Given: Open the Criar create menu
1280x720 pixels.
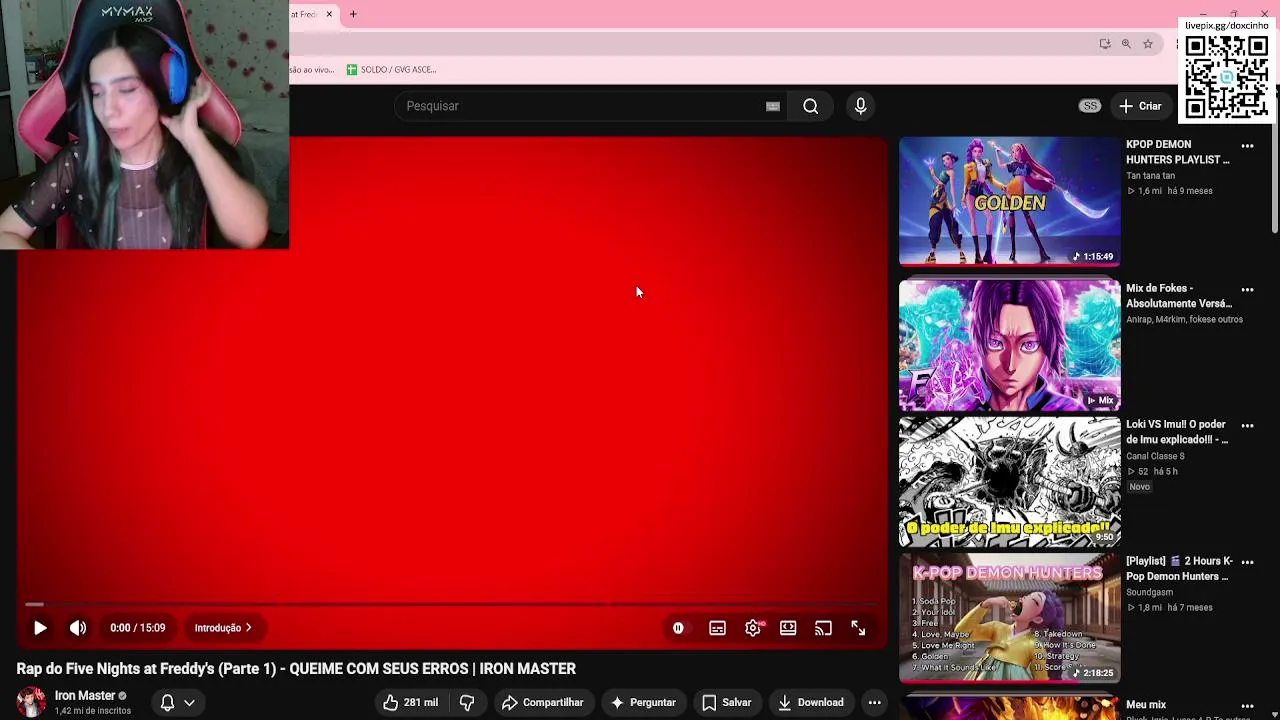Looking at the screenshot, I should 1140,106.
